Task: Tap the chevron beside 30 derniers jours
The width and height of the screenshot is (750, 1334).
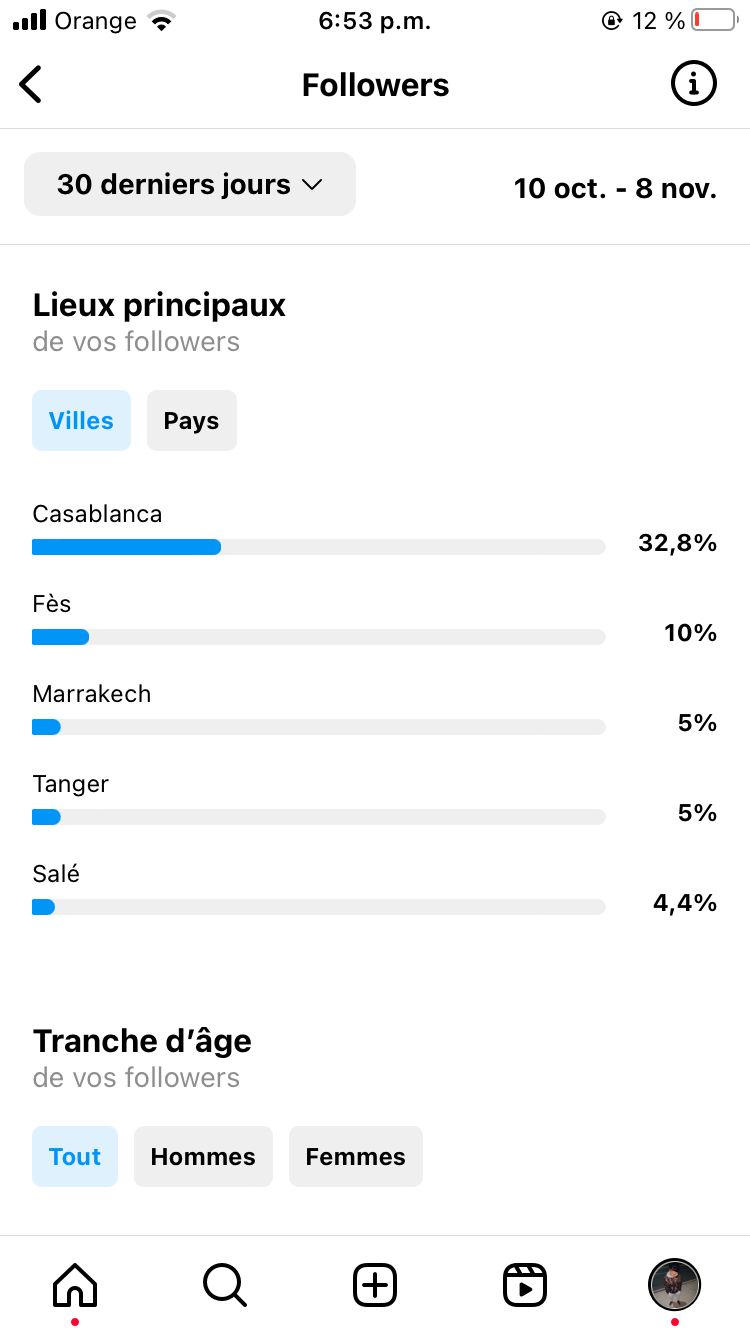Action: tap(312, 185)
